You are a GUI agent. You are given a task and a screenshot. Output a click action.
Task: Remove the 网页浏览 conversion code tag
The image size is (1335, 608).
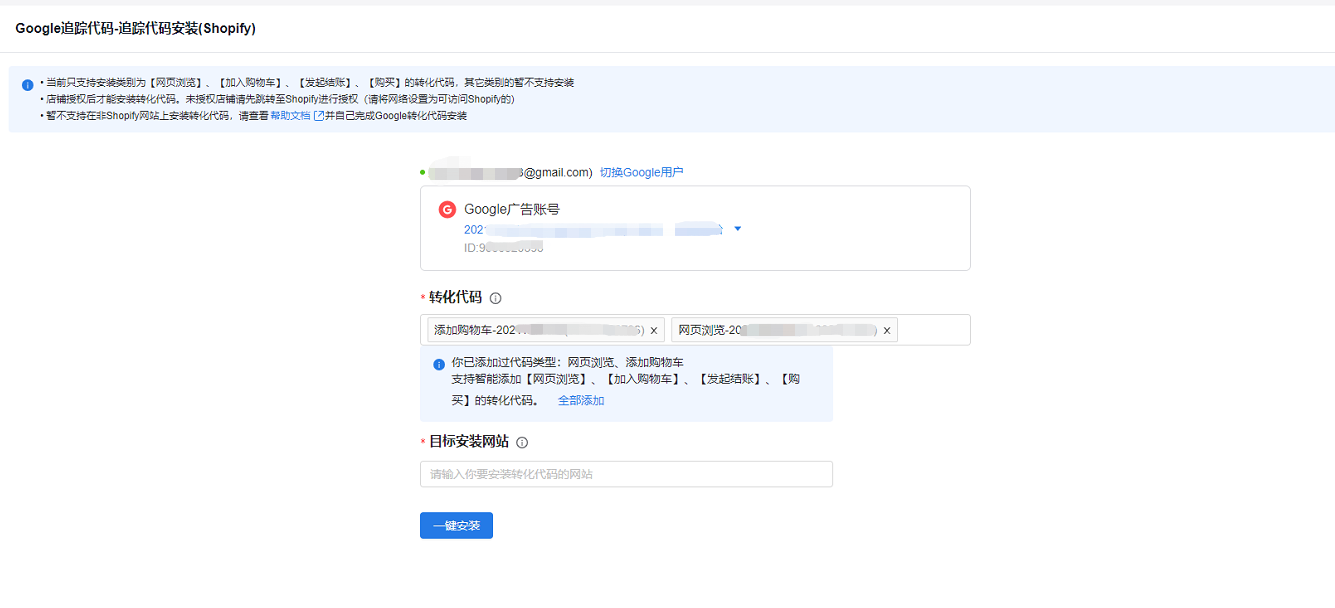pyautogui.click(x=886, y=330)
